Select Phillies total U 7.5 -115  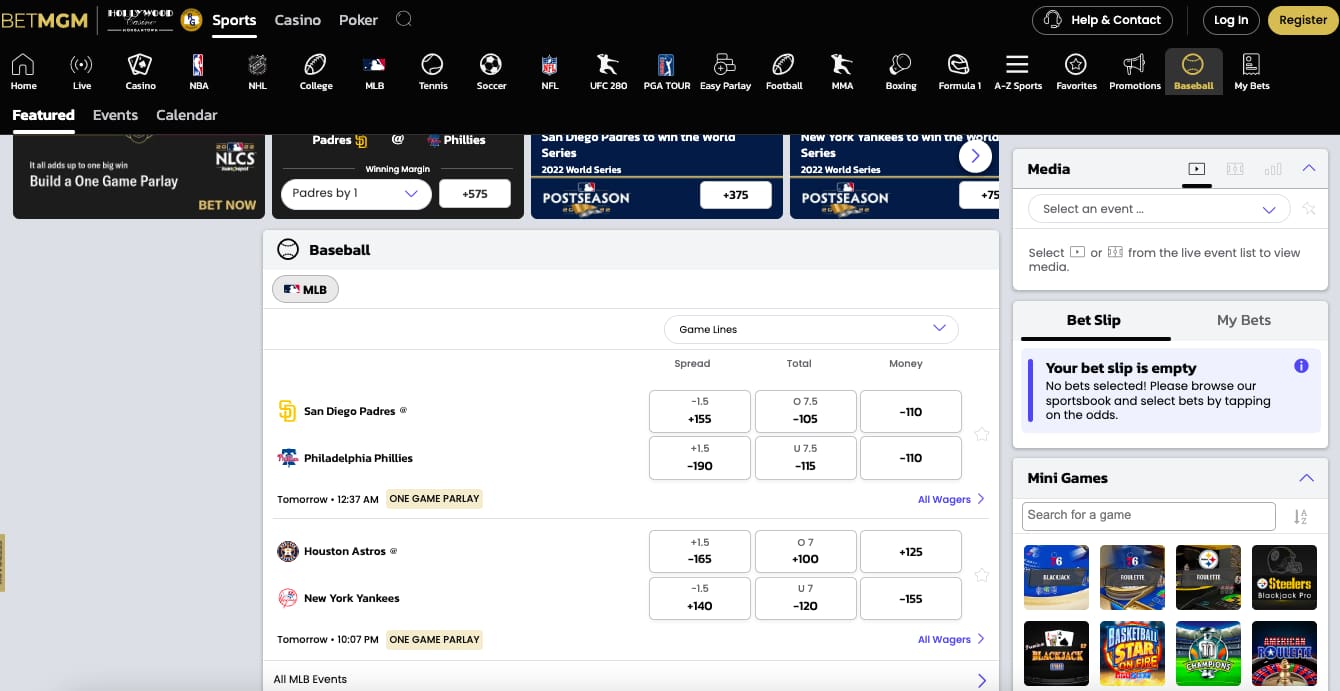pos(805,458)
